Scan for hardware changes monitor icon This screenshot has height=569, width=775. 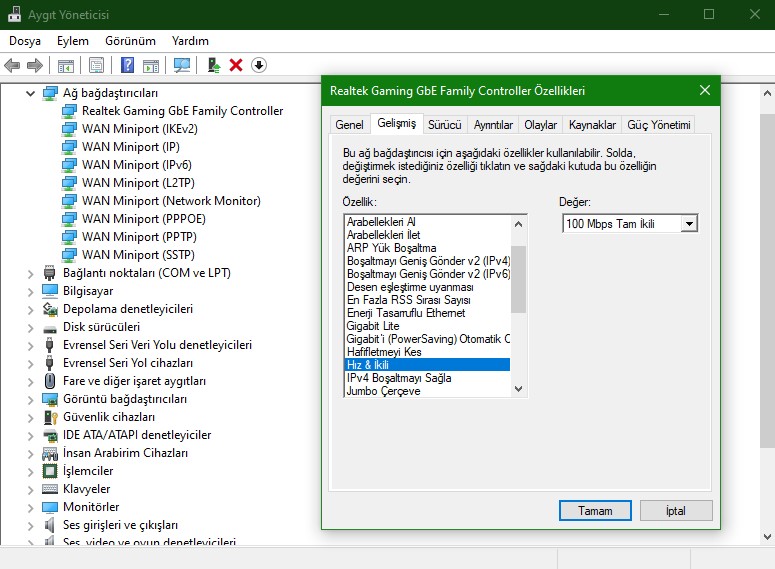pyautogui.click(x=182, y=65)
